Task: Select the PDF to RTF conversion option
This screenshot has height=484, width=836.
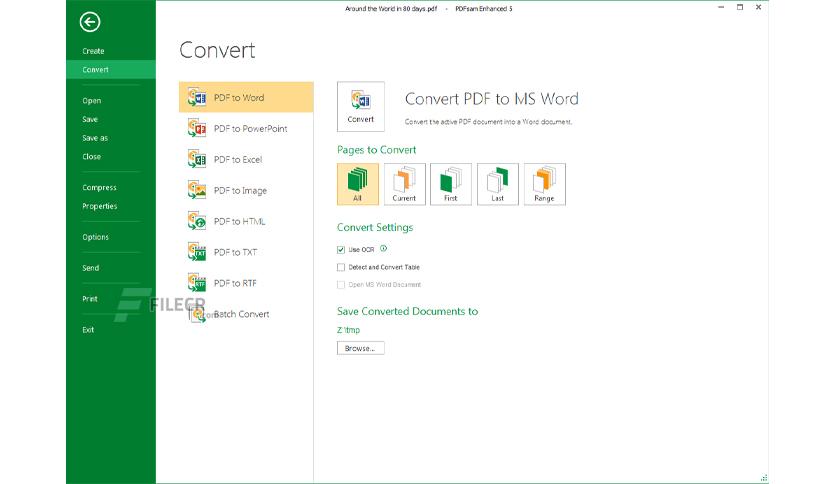Action: click(x=246, y=283)
